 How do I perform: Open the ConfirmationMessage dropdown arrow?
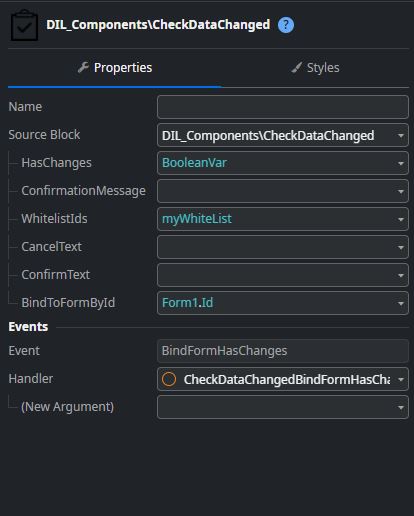click(x=401, y=191)
